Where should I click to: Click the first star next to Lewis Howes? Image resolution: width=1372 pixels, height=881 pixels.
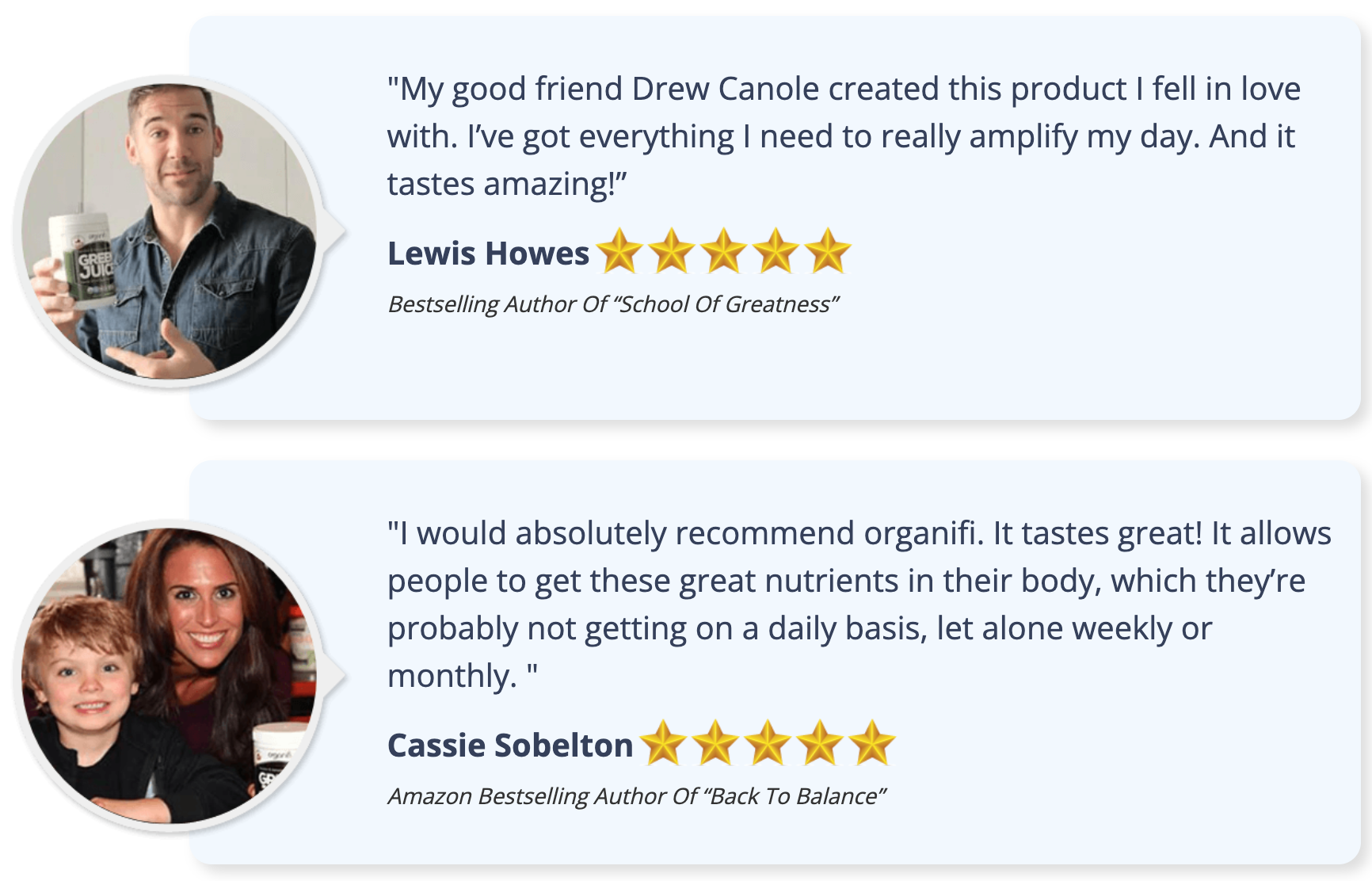tap(619, 251)
